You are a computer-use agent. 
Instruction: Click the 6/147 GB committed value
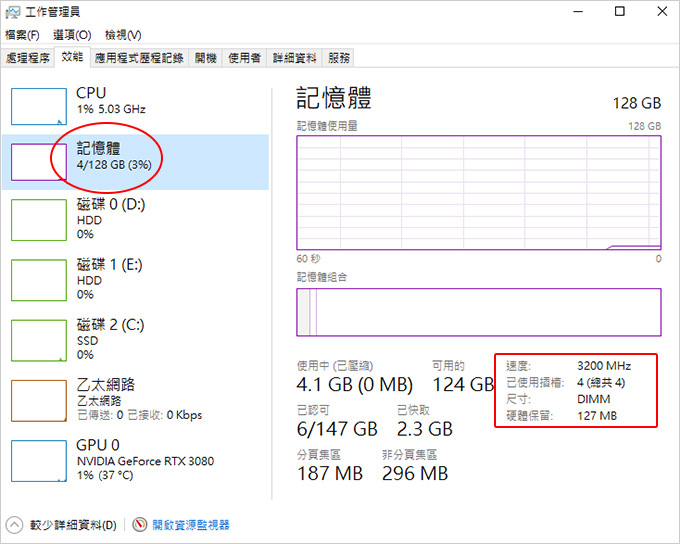point(337,429)
